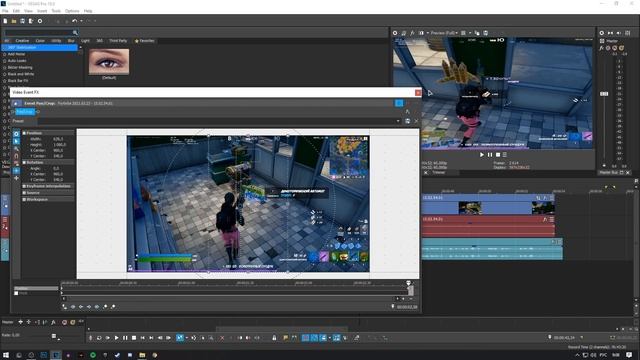Open Master Bus audio properties gear
The width and height of the screenshot is (640, 360).
point(602,33)
